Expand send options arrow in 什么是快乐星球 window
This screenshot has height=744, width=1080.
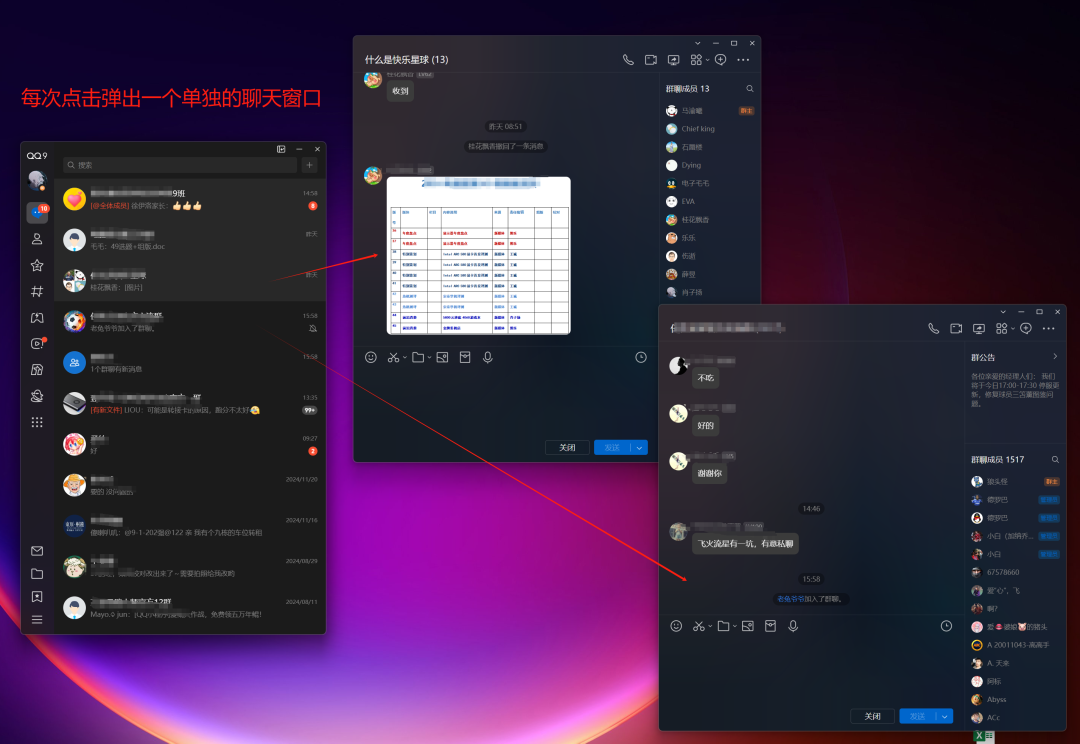coord(640,448)
